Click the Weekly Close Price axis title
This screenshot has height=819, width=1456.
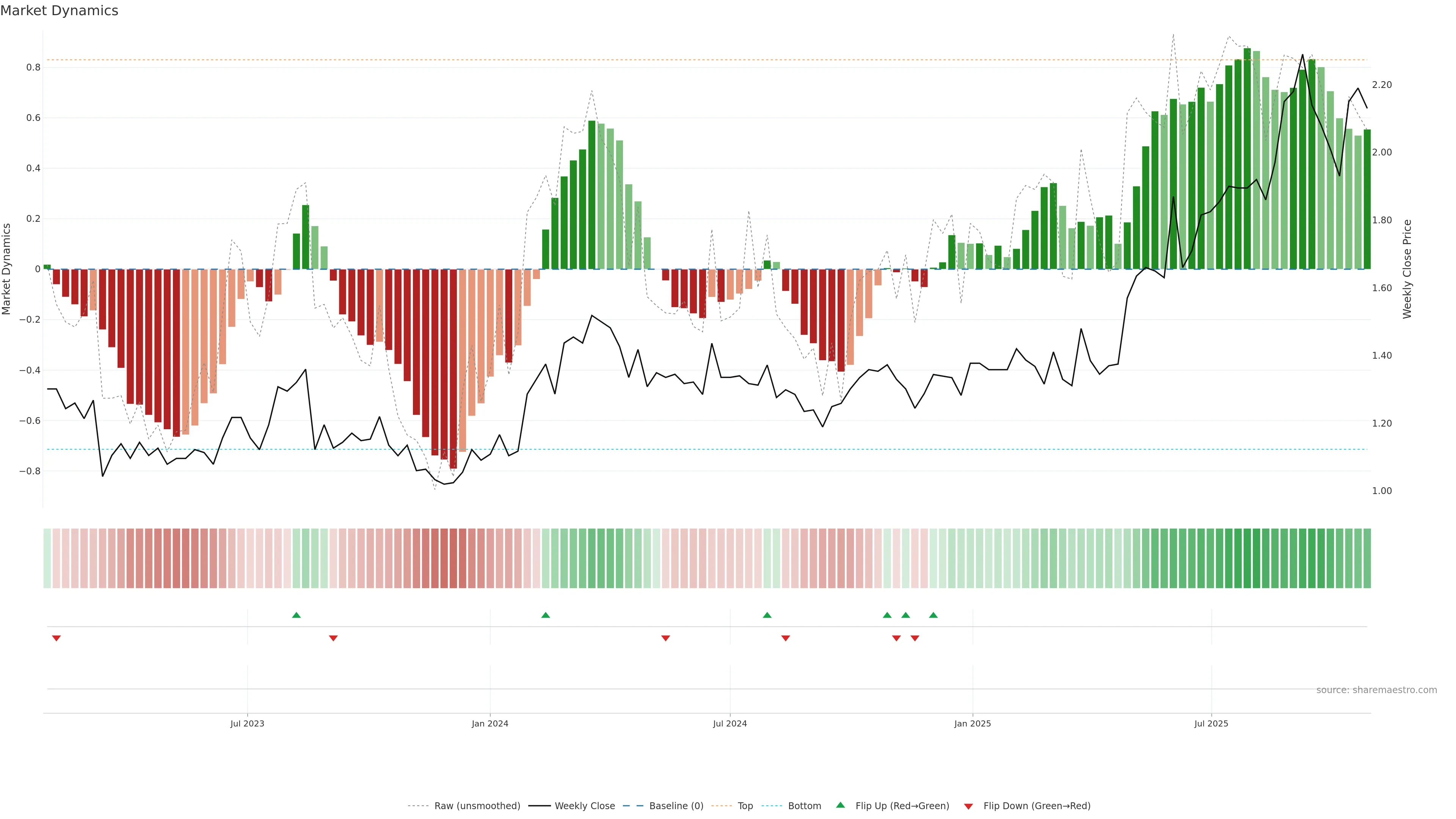(1407, 269)
